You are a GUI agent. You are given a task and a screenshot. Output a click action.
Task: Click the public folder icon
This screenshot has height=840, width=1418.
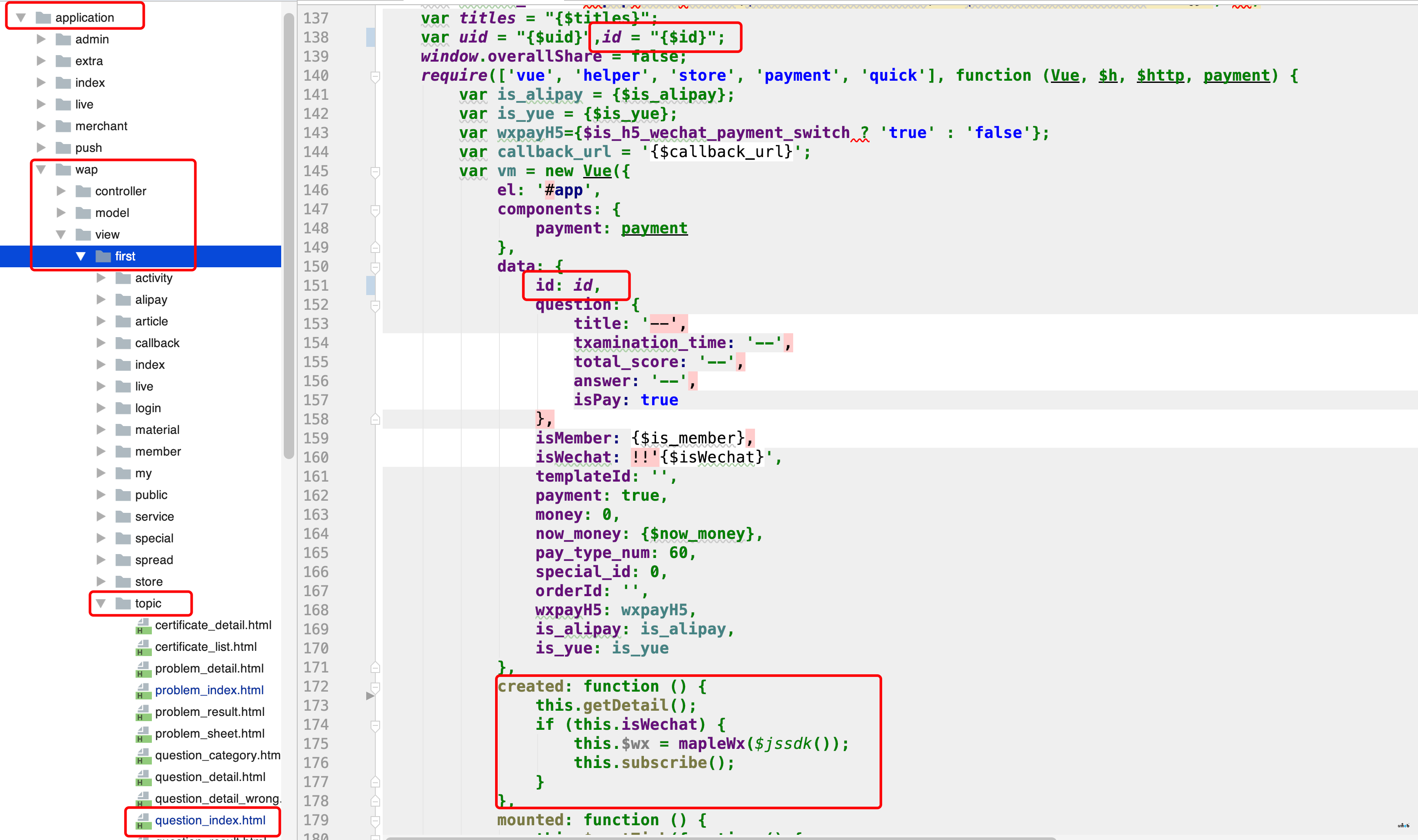tap(123, 495)
